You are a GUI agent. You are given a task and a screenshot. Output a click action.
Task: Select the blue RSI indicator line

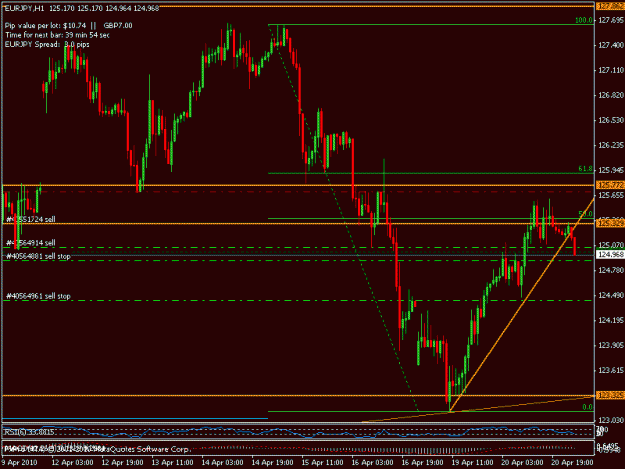tap(289, 432)
